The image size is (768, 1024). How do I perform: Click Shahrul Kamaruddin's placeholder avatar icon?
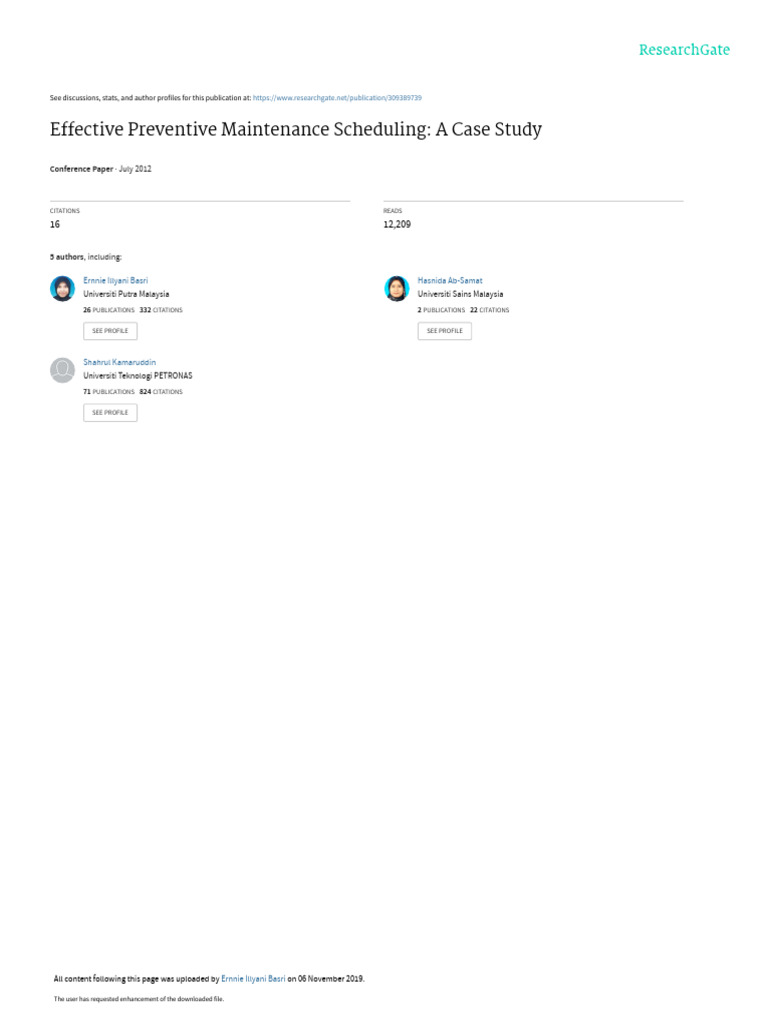point(63,370)
